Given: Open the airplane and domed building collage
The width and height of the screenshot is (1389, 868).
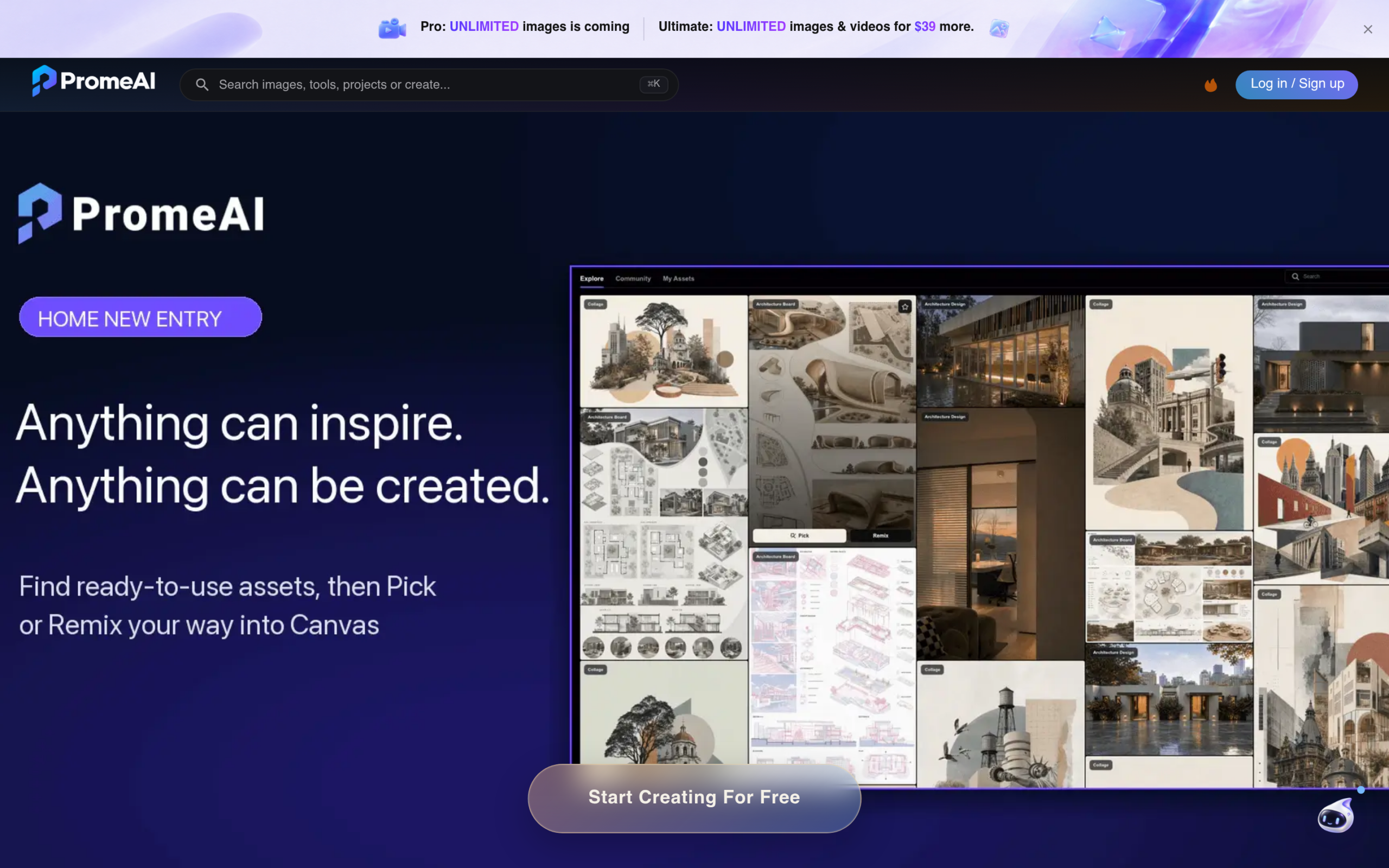Looking at the screenshot, I should [1169, 412].
